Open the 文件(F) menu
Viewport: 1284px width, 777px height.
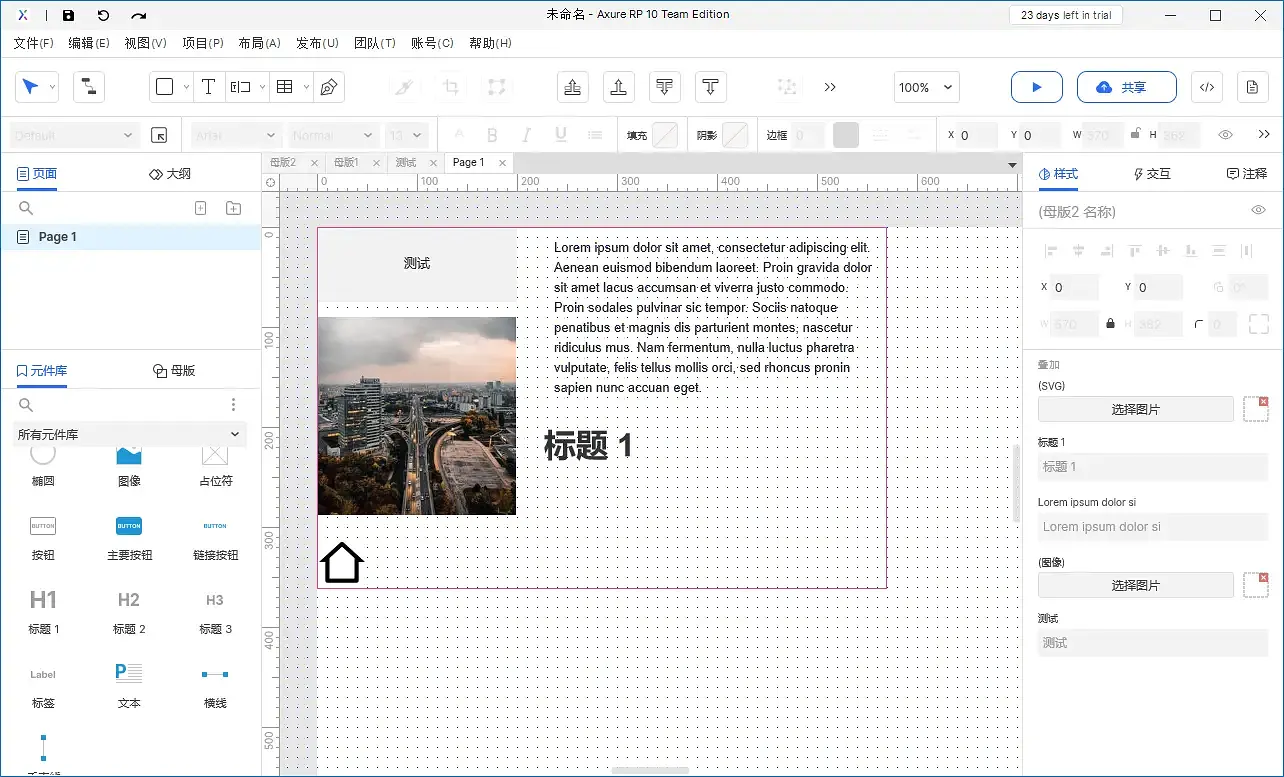click(x=33, y=43)
